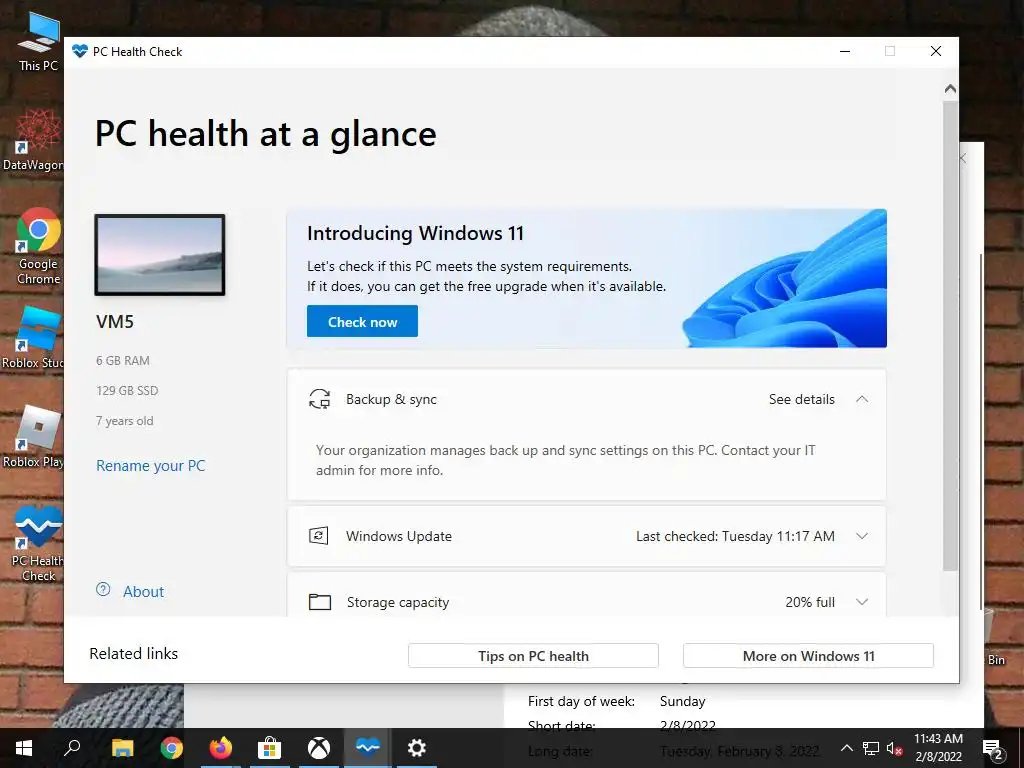1024x768 pixels.
Task: Click the Backup & sync icon
Action: click(319, 399)
